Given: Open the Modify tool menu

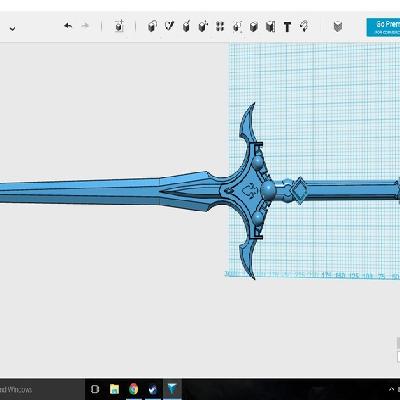Looking at the screenshot, I should [203, 26].
